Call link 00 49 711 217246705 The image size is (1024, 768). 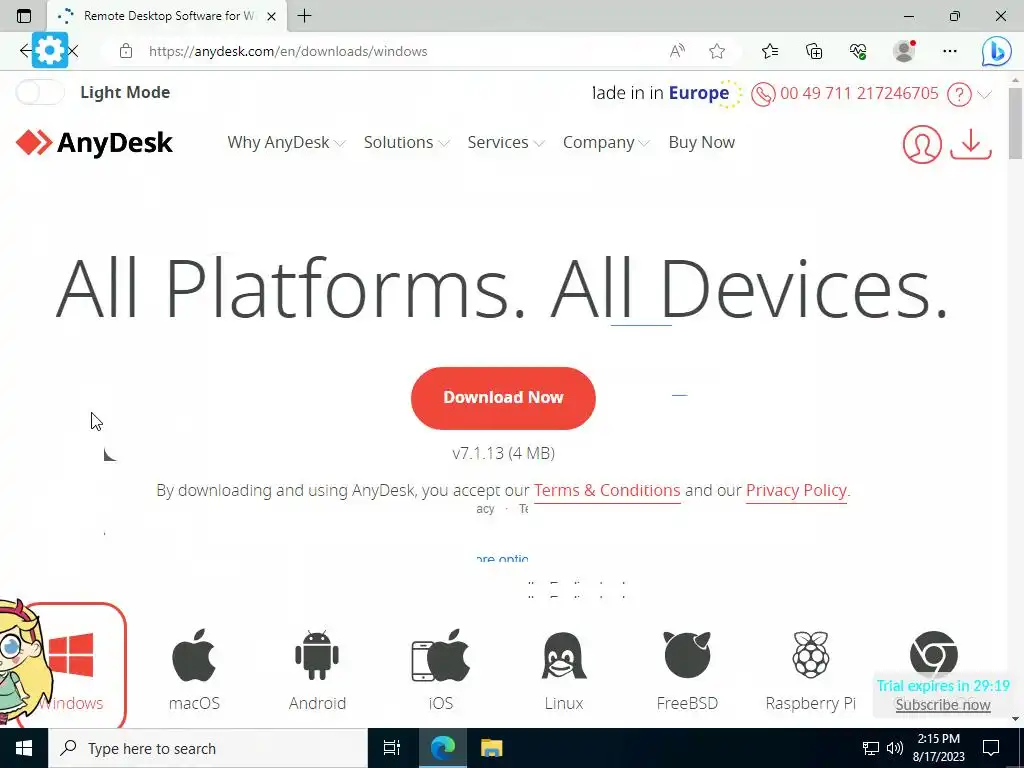[859, 93]
